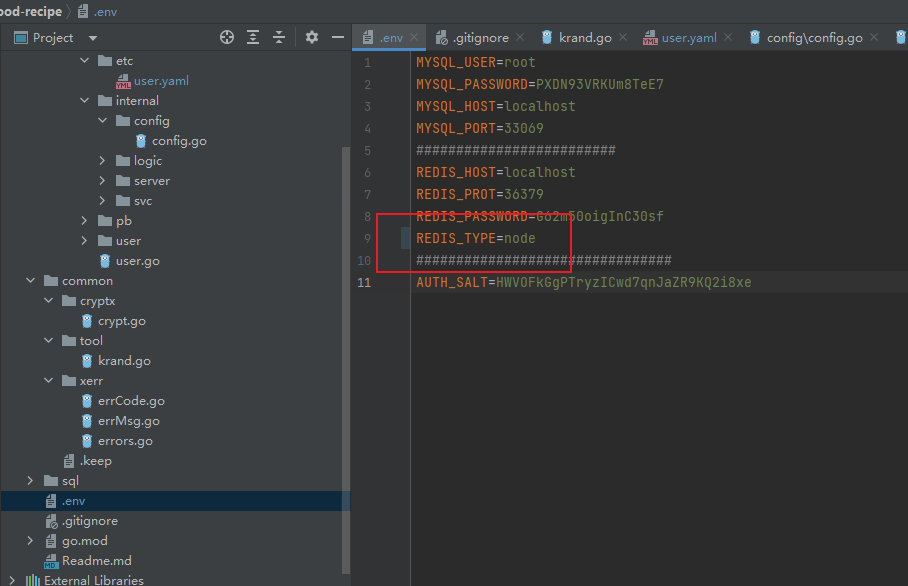Viewport: 908px width, 586px height.
Task: Click line number 11 in the gutter
Action: 367,281
